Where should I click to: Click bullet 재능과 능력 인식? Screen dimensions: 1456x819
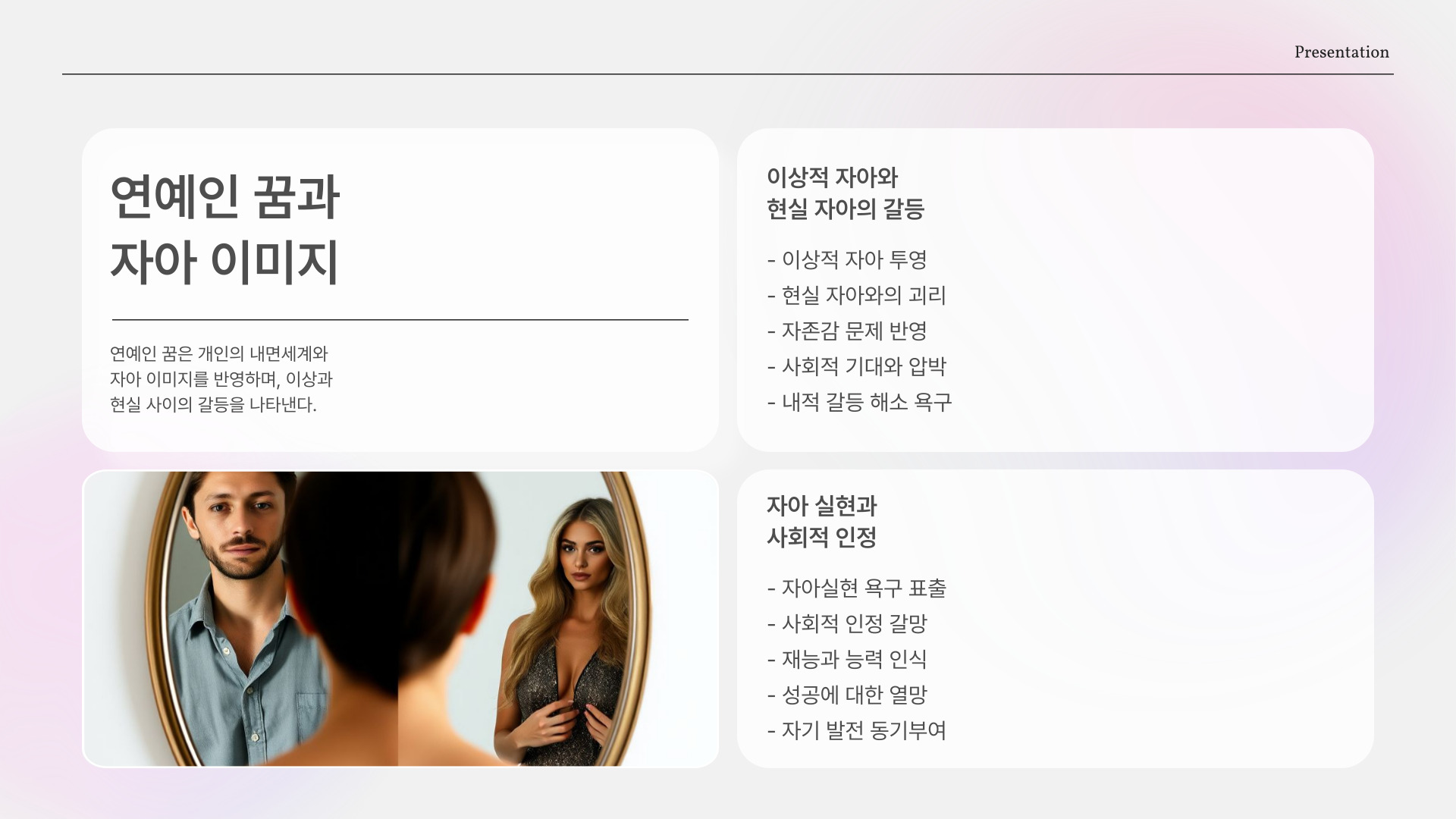tap(847, 660)
